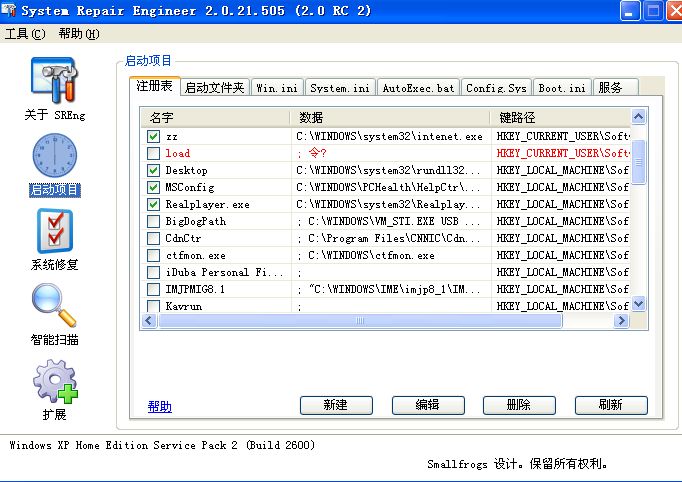Image resolution: width=682 pixels, height=482 pixels.
Task: Open the 系统修复 checklist icon
Action: click(55, 231)
